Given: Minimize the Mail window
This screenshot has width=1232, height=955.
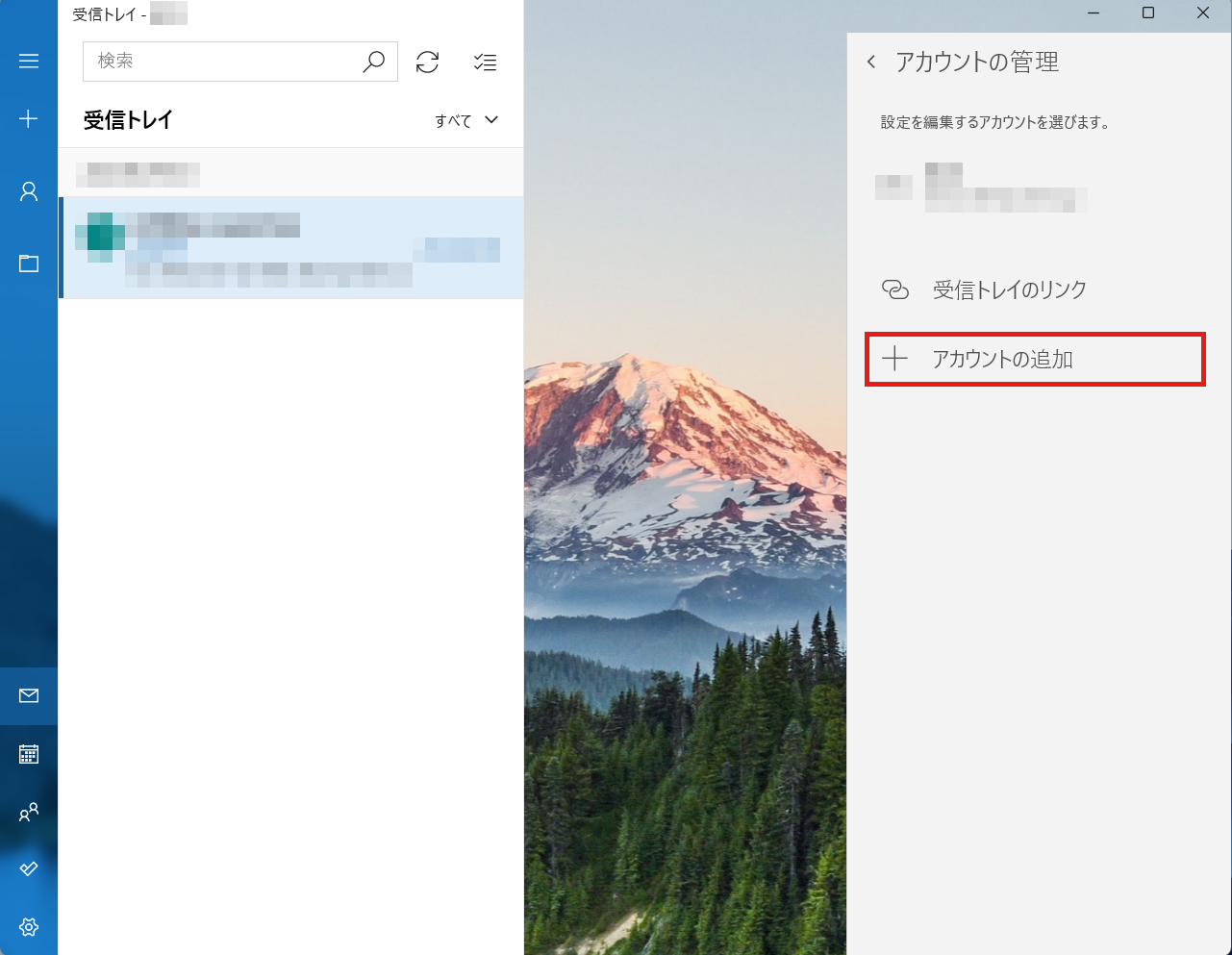Looking at the screenshot, I should tap(1094, 13).
